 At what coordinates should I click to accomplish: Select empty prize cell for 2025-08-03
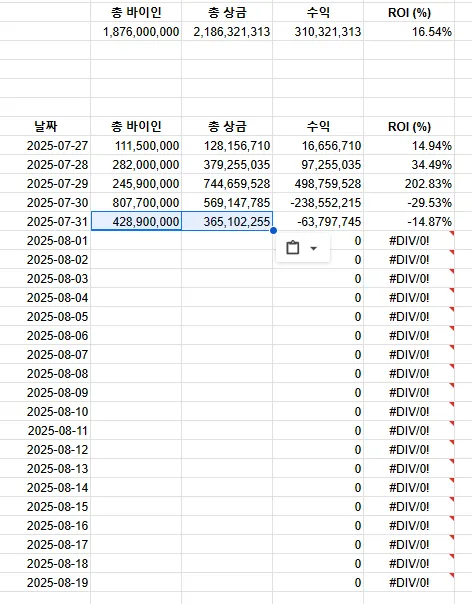(227, 279)
